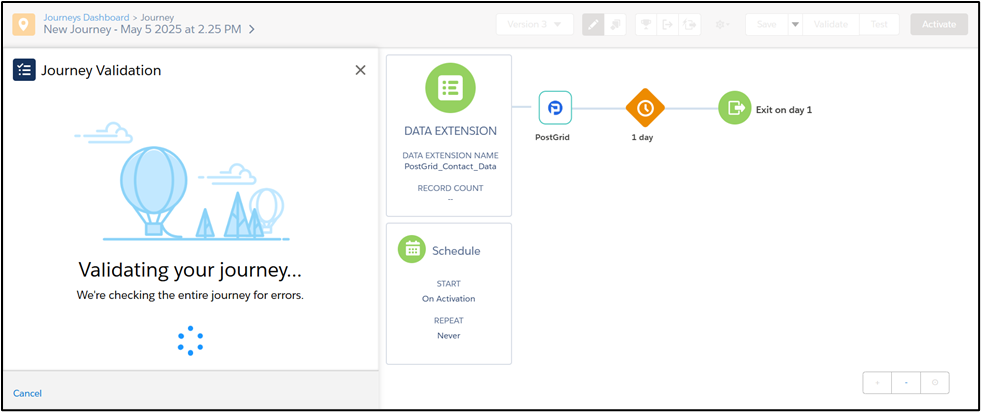Screen dimensions: 981x412
Task: Click the Save button
Action: (766, 24)
